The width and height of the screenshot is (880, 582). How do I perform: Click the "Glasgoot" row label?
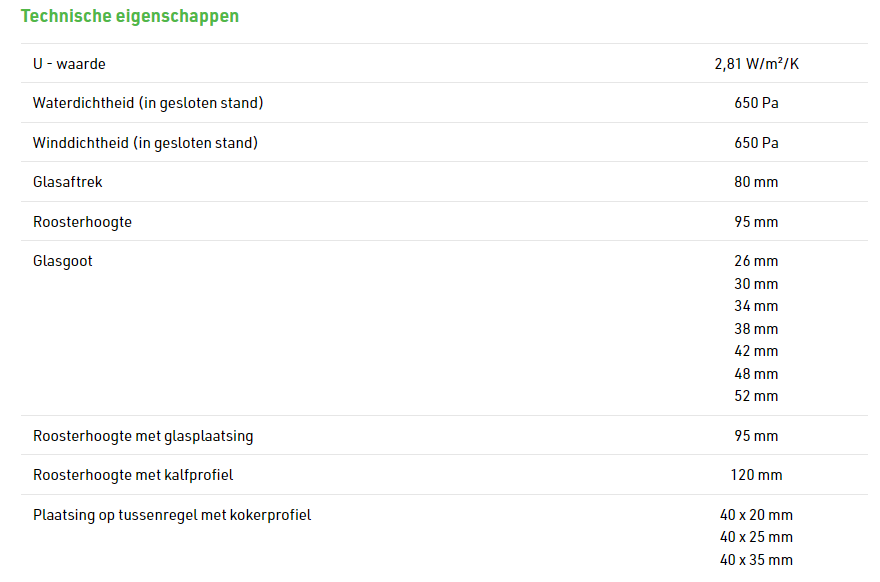click(63, 261)
